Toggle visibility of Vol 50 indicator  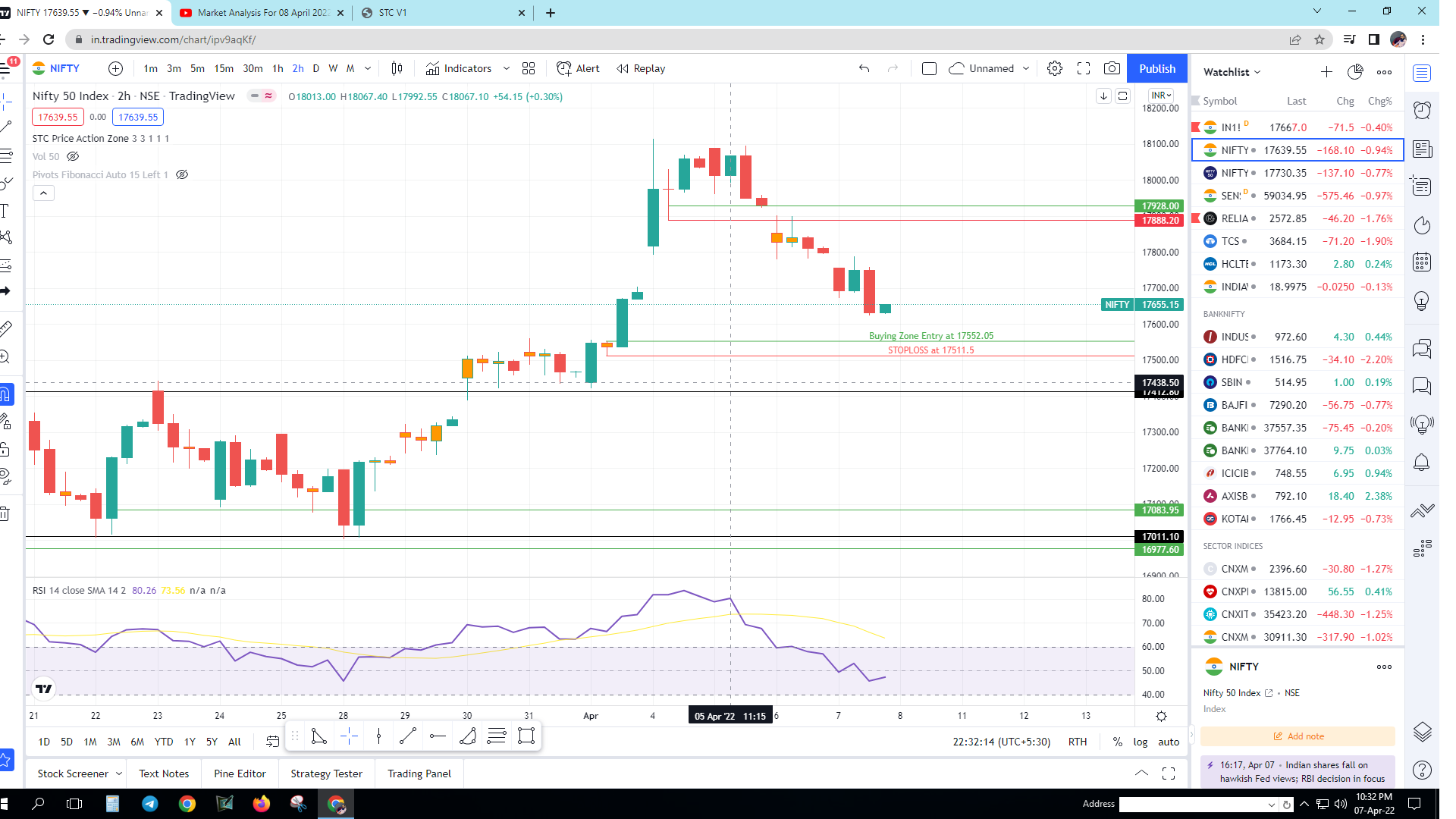[x=73, y=156]
